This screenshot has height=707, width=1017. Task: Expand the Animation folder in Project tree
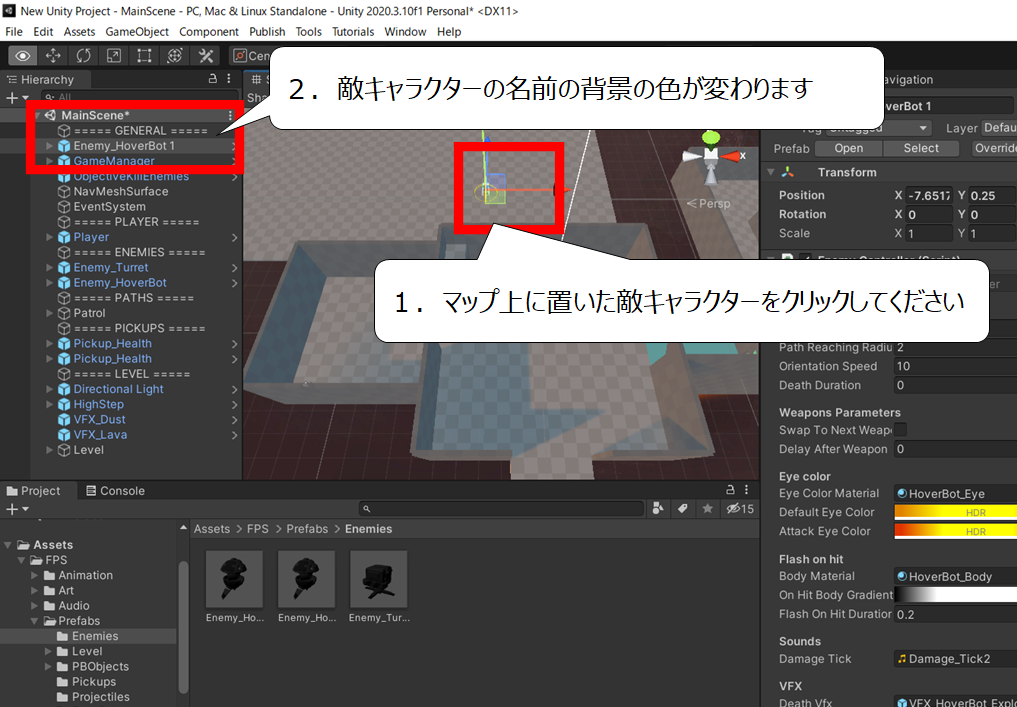tap(35, 575)
